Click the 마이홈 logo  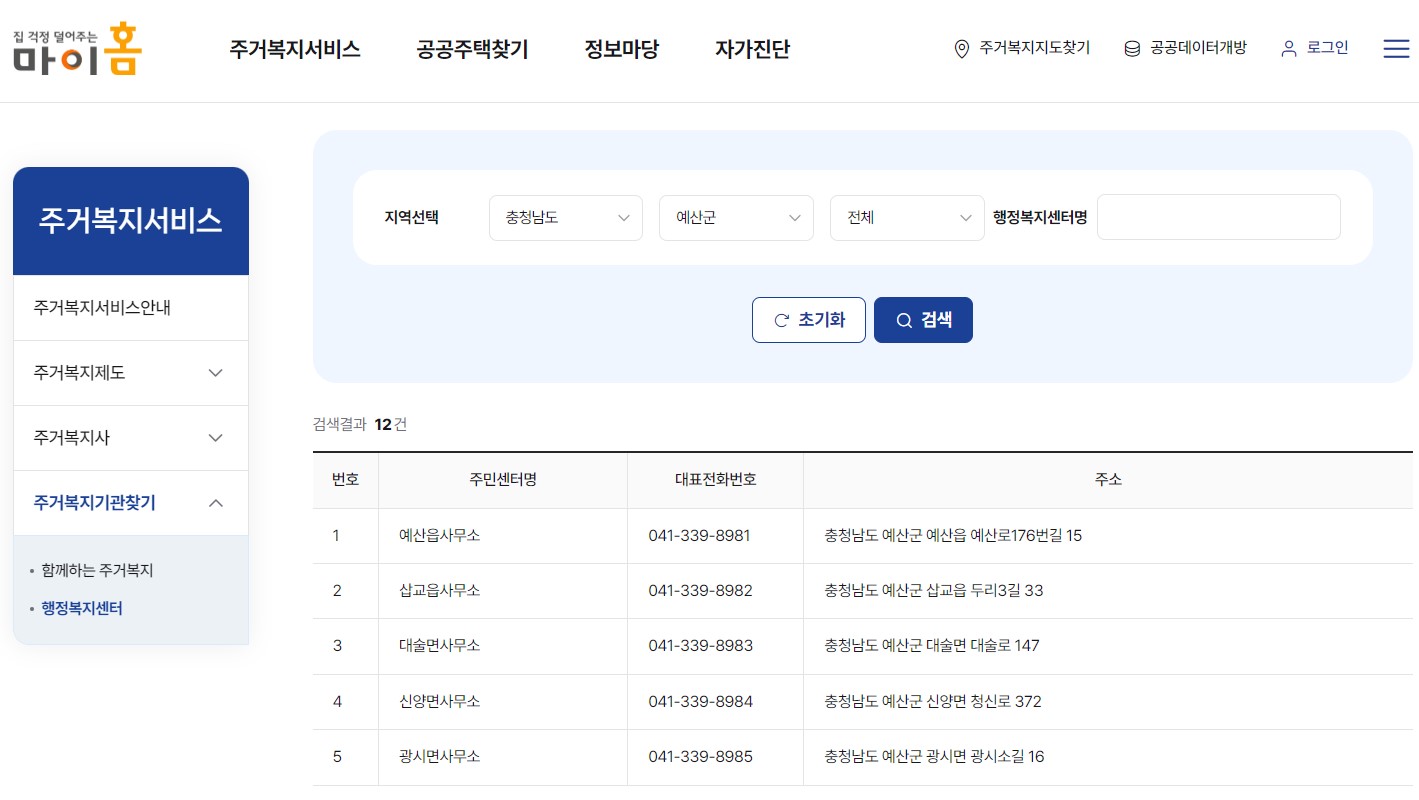[75, 48]
